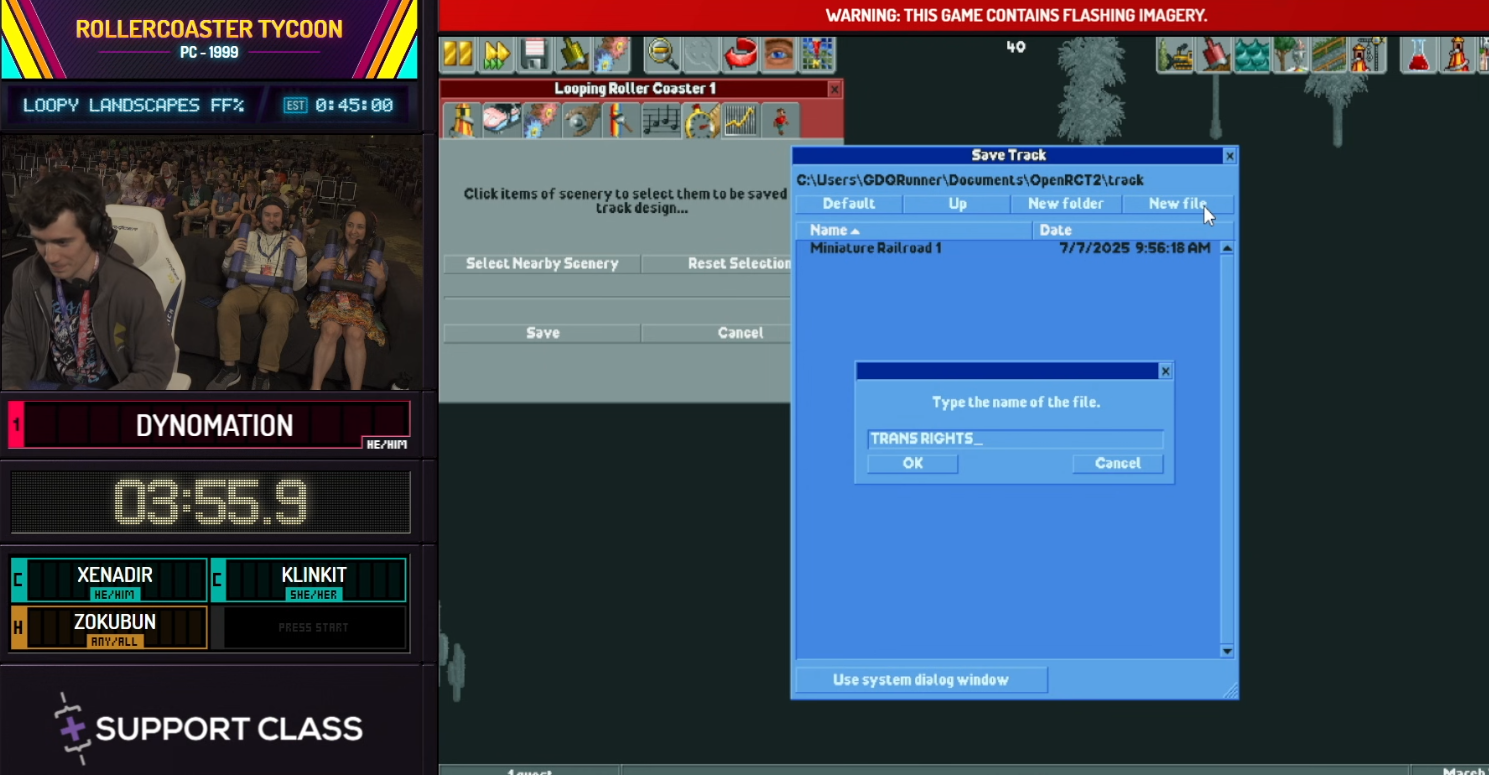
Task: Open the gold shovel construction options
Action: 572,54
